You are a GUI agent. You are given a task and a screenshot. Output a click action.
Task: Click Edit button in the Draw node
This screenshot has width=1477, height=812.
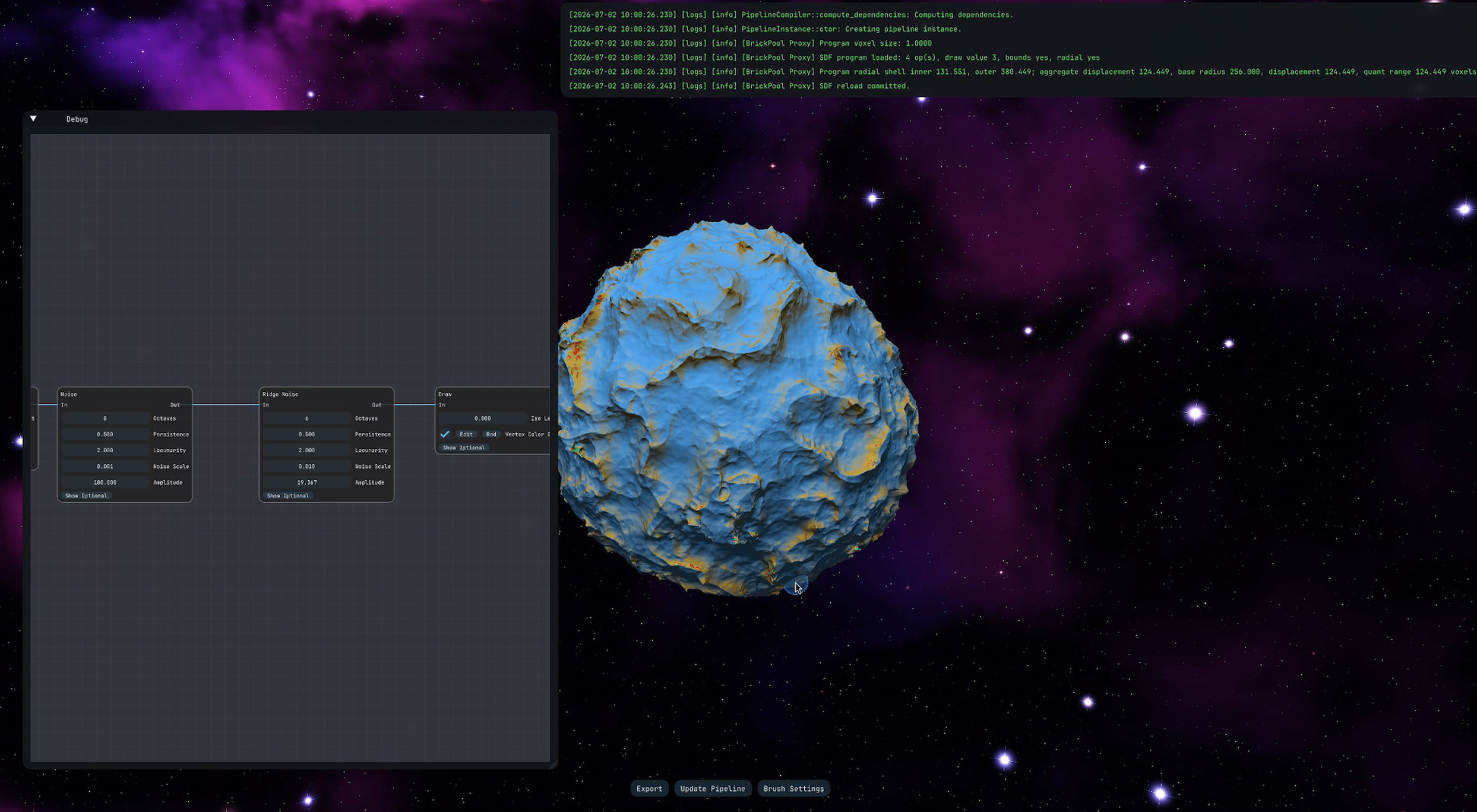coord(466,434)
